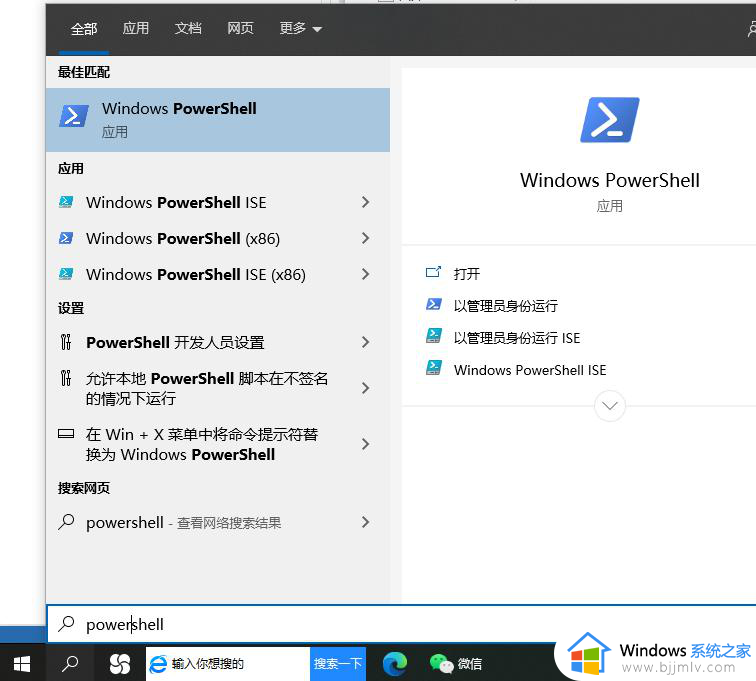The height and width of the screenshot is (681, 756).
Task: Click the PowerShell ISE (x86) result icon
Action: [66, 274]
